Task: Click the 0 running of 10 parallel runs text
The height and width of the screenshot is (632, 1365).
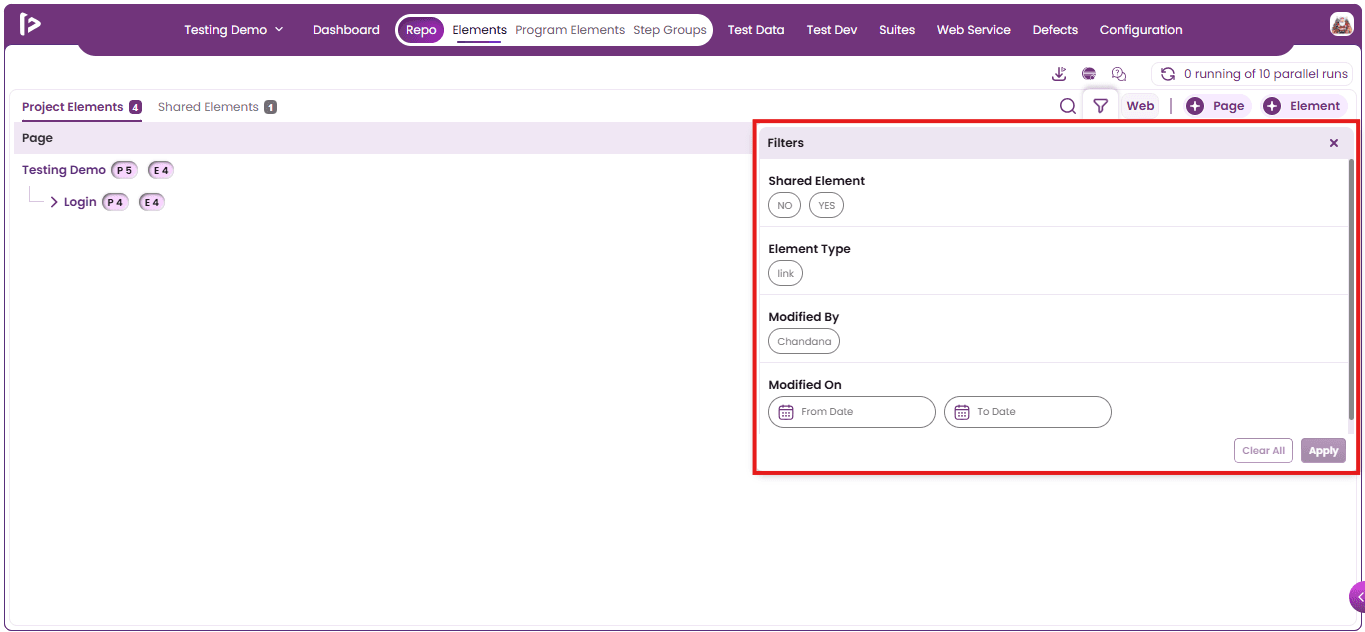Action: (x=1266, y=74)
